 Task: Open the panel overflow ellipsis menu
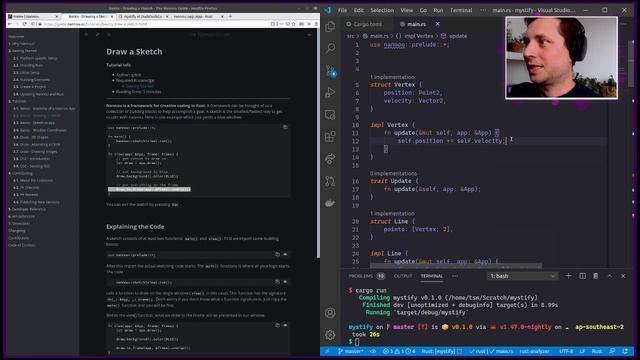tap(455, 276)
